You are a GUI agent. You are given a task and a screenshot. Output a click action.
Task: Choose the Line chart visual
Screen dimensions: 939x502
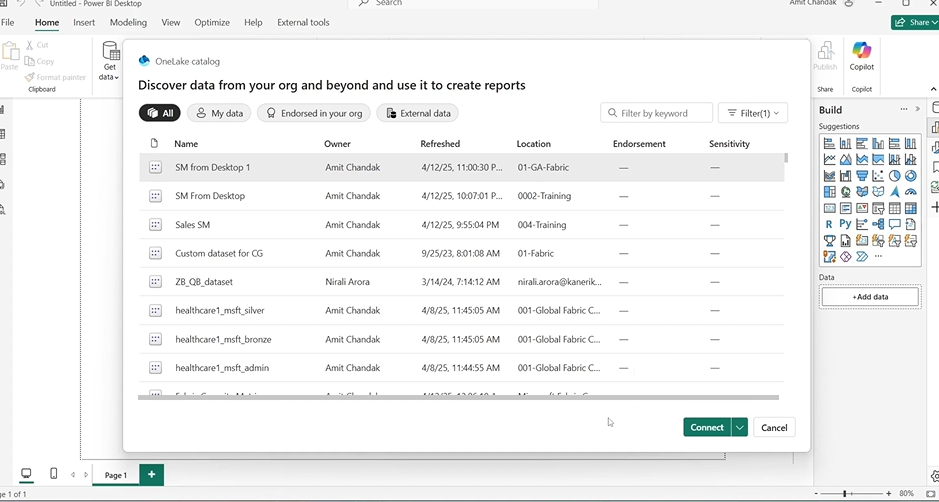pos(829,159)
